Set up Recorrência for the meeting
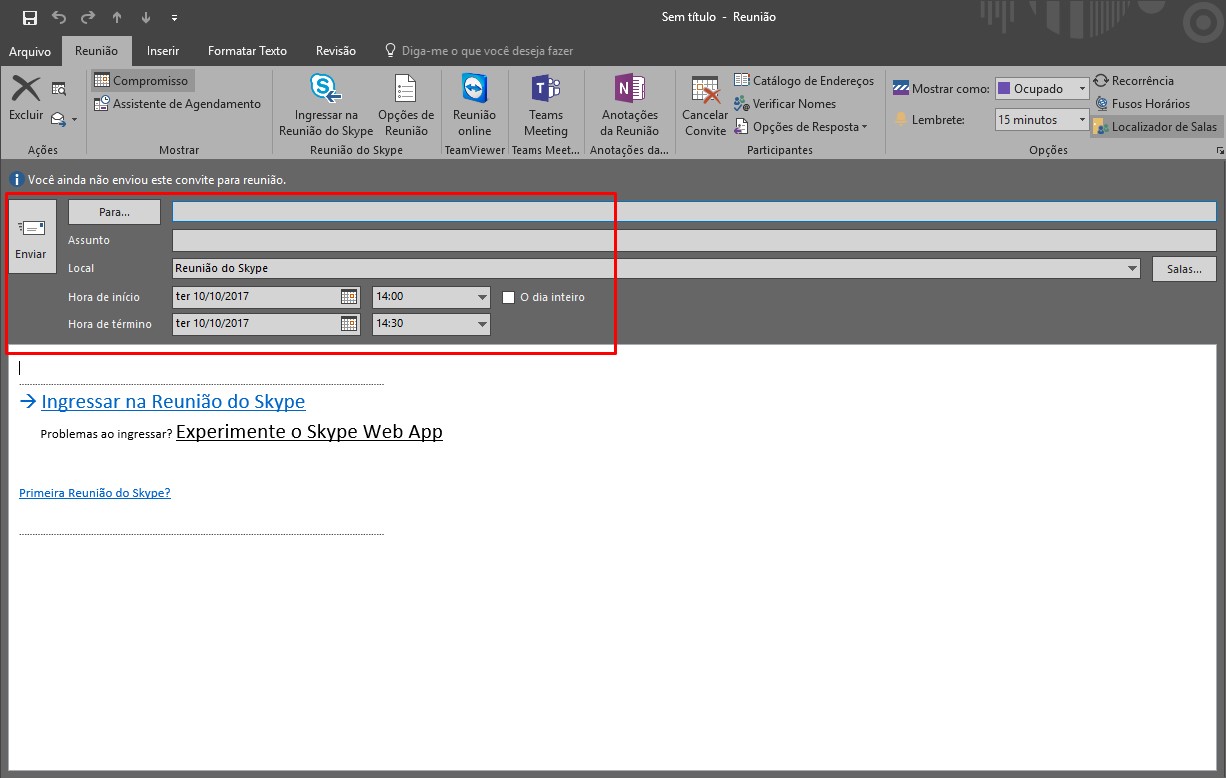This screenshot has width=1226, height=778. tap(1133, 81)
